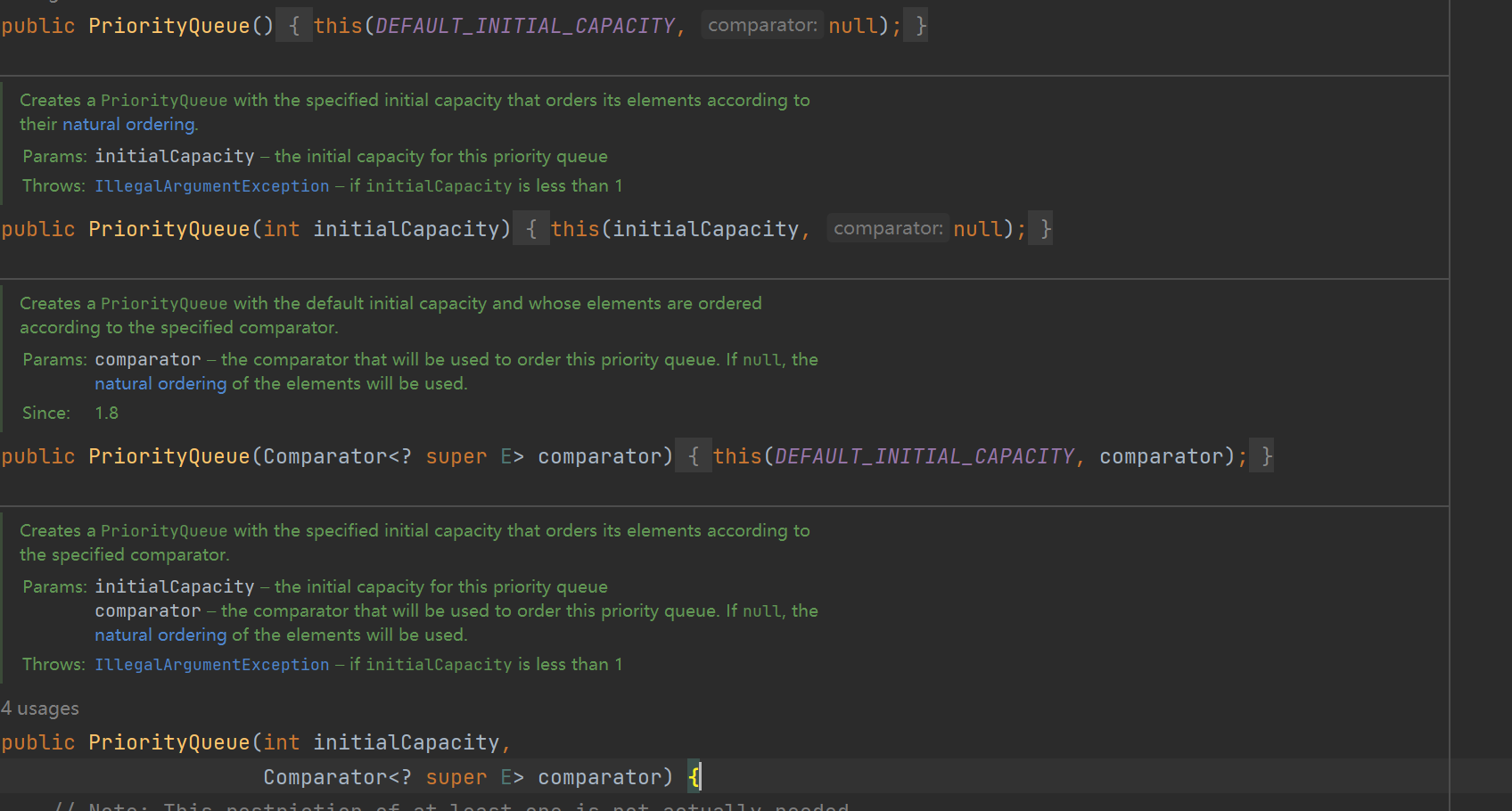Click "Comparator<? super E>" type on last line
This screenshot has width=1512, height=811.
pos(394,777)
